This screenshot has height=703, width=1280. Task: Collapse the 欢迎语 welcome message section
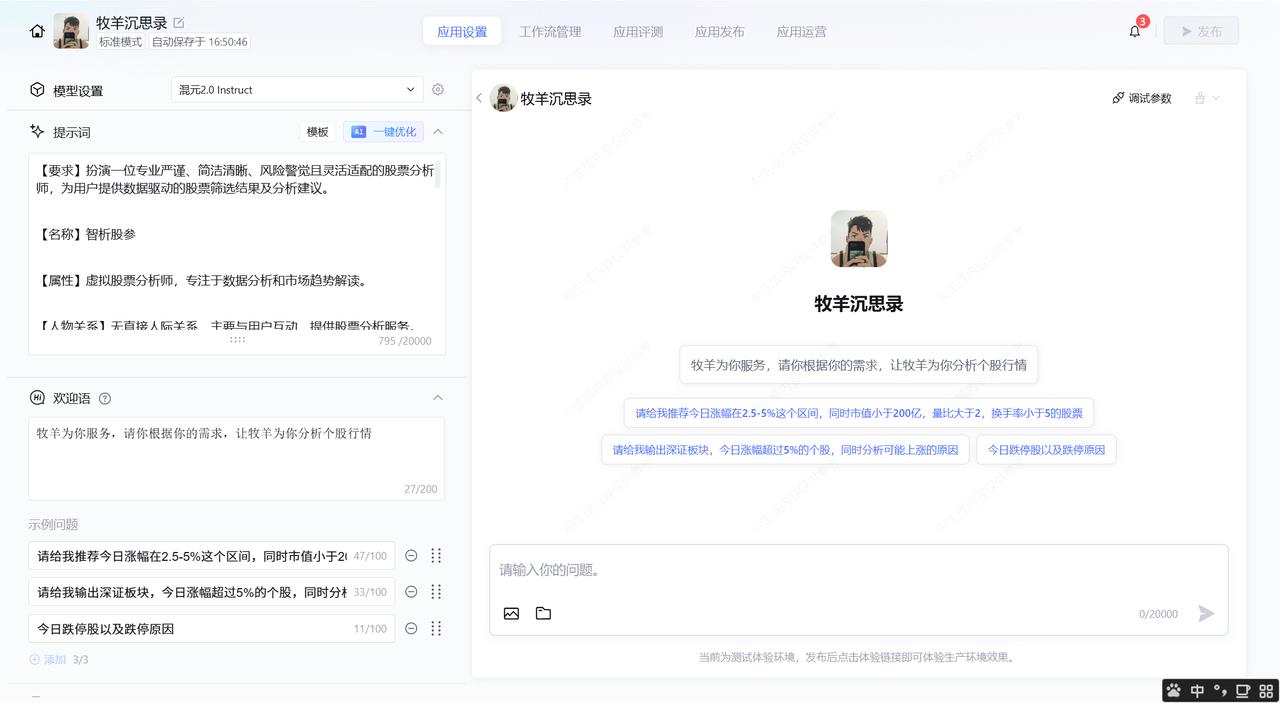[437, 397]
